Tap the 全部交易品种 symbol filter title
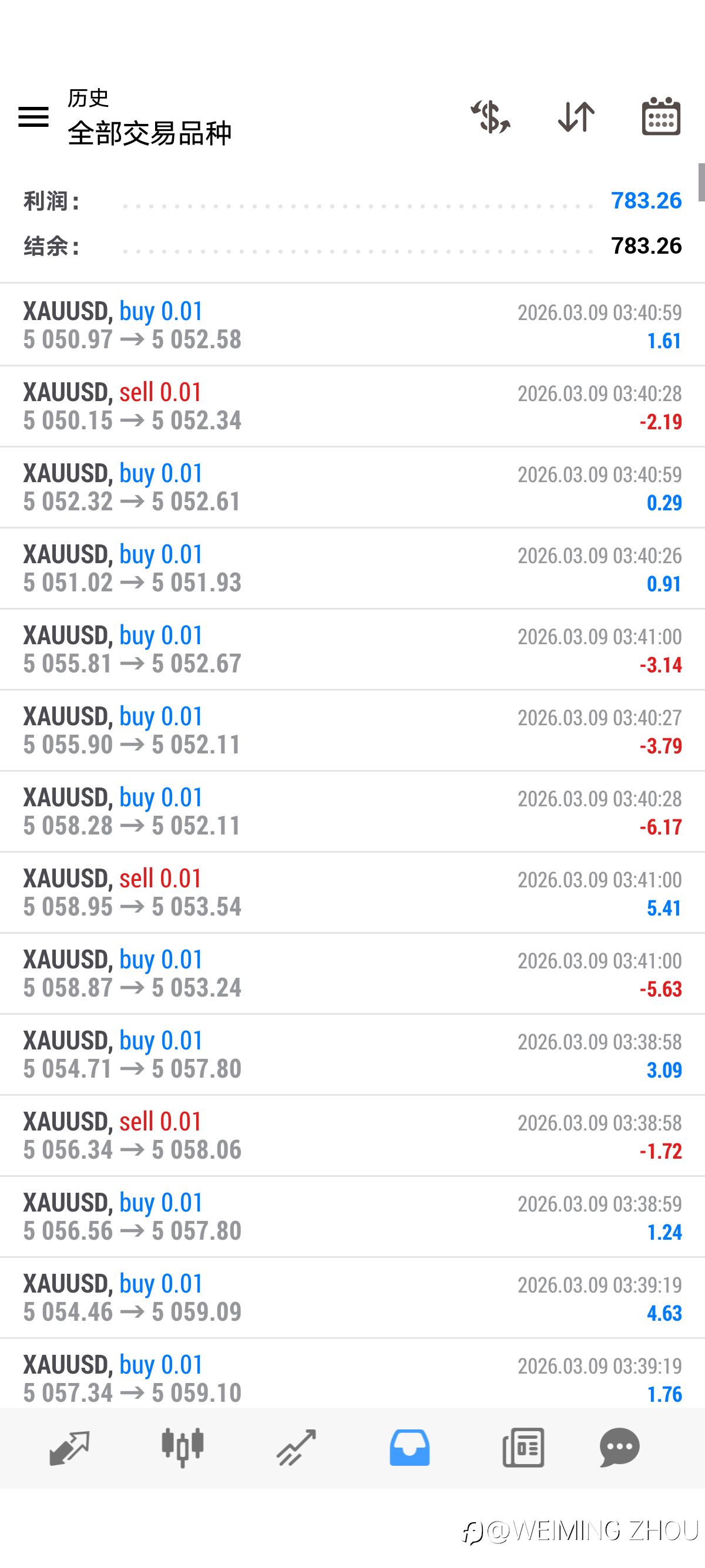Image resolution: width=705 pixels, height=1568 pixels. tap(150, 133)
